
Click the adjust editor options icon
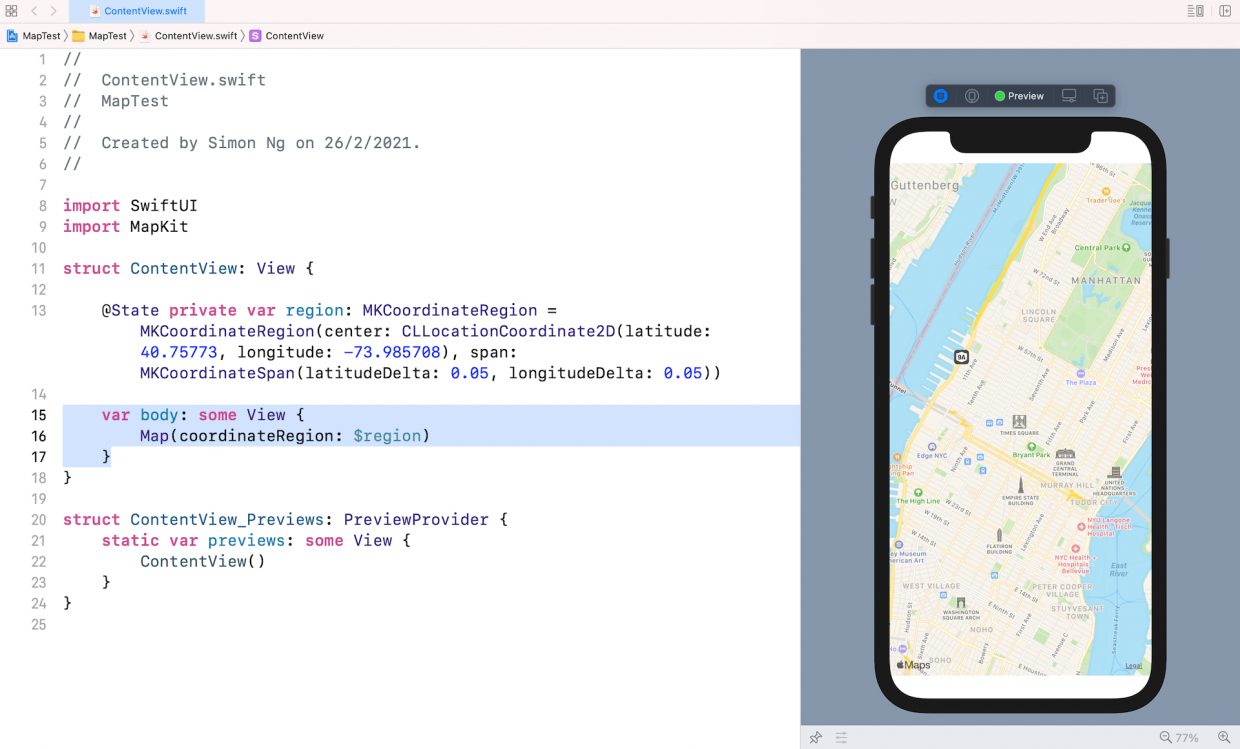click(x=1194, y=10)
